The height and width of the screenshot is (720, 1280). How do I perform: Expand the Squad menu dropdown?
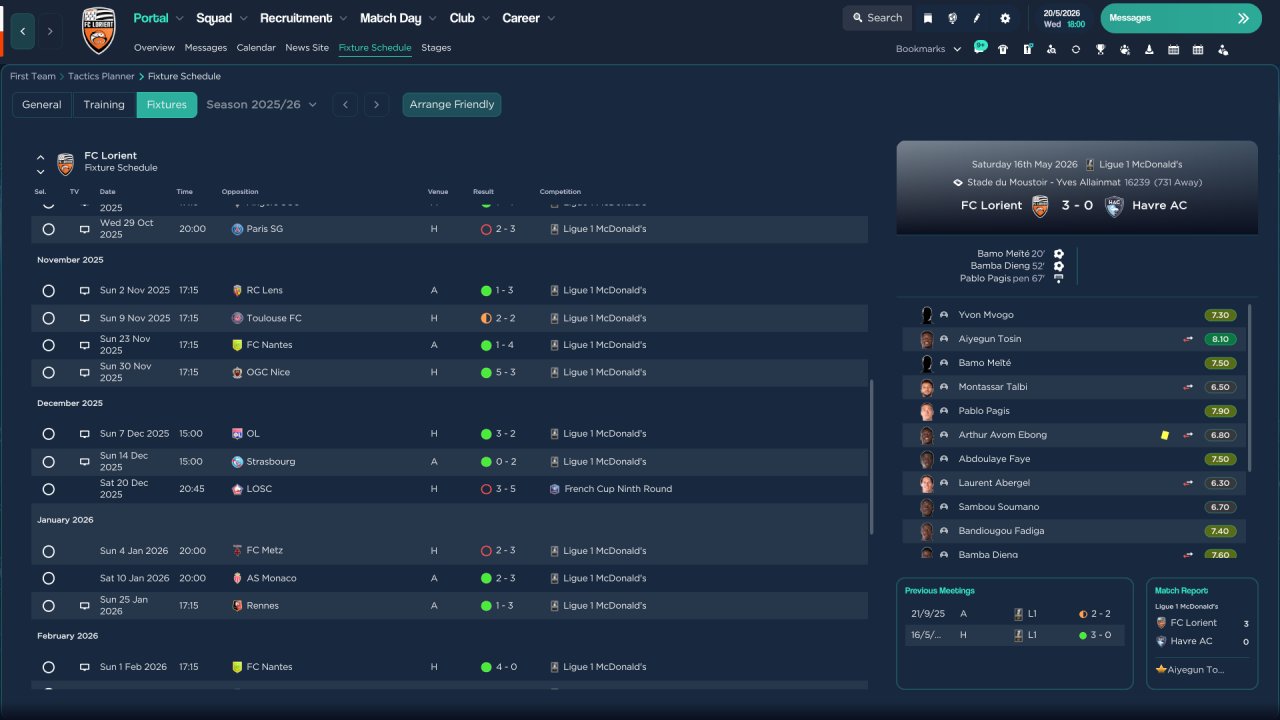(x=221, y=18)
